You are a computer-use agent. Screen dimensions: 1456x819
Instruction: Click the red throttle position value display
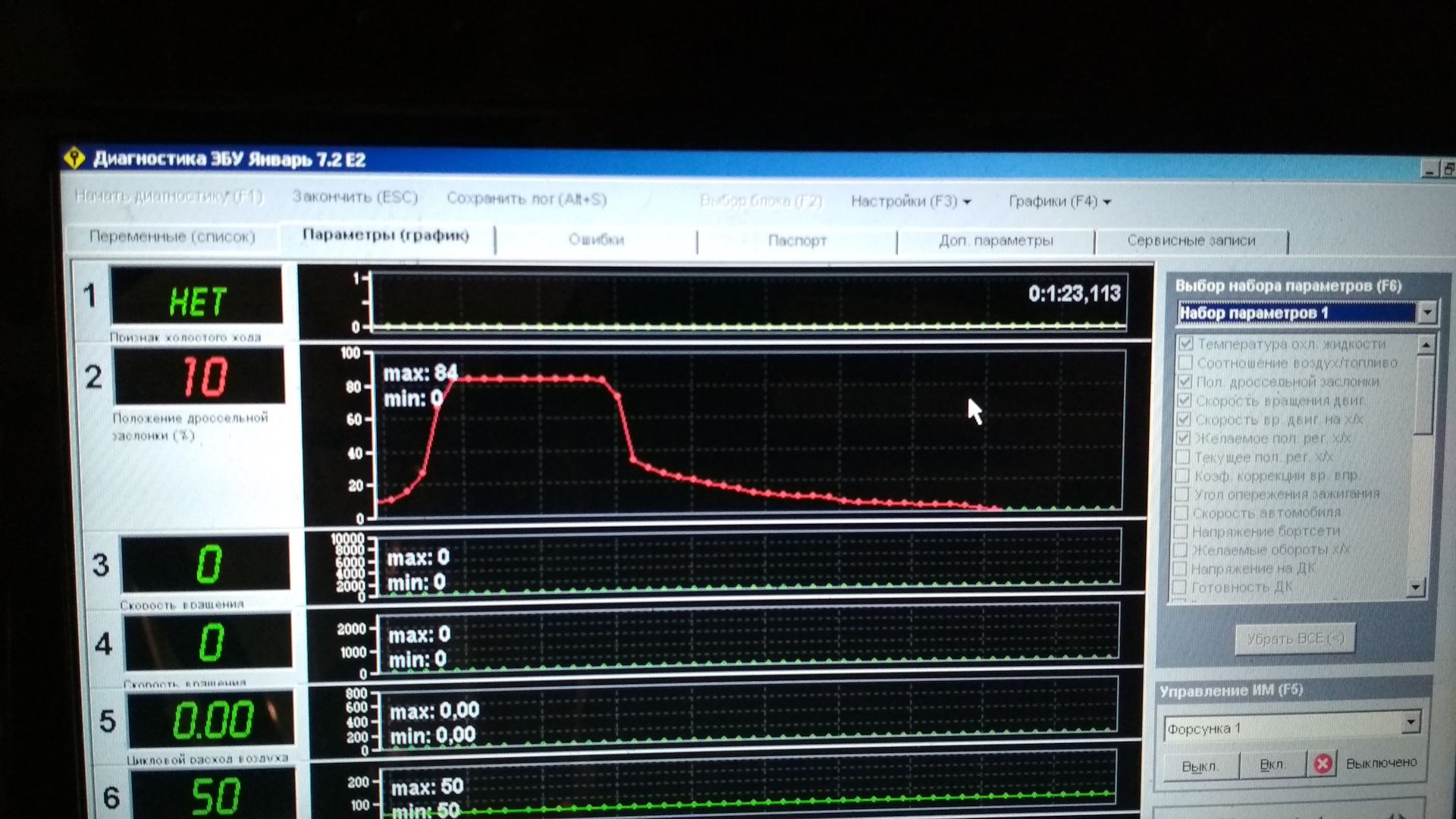coord(203,377)
